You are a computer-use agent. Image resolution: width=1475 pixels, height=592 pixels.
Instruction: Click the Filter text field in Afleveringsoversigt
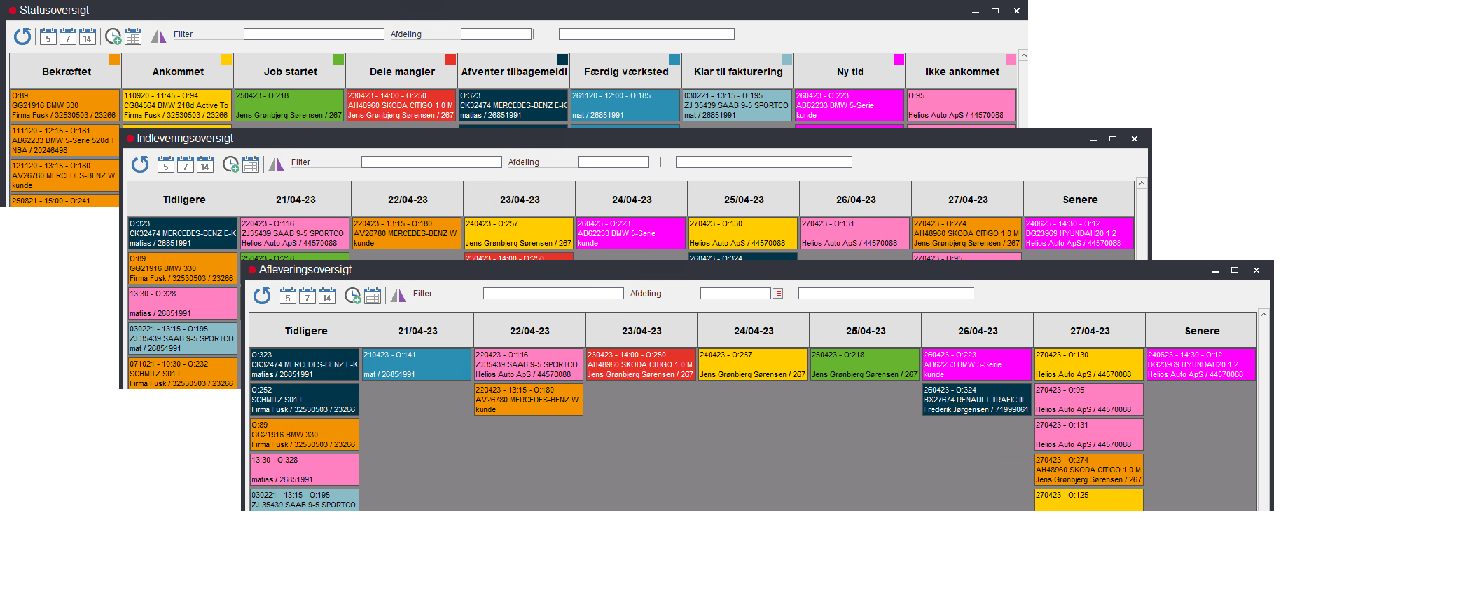[553, 294]
